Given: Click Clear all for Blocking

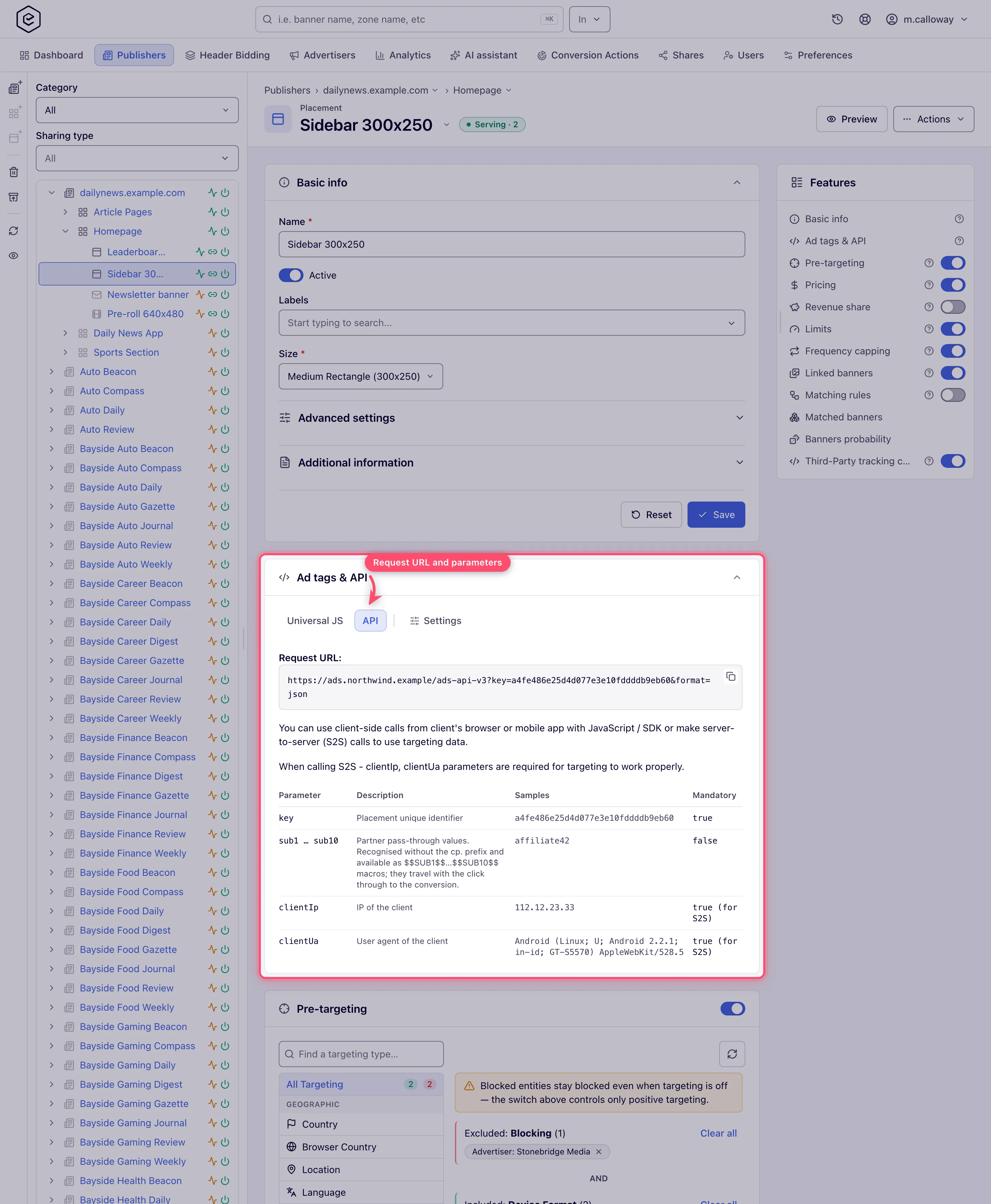Looking at the screenshot, I should 718,1133.
